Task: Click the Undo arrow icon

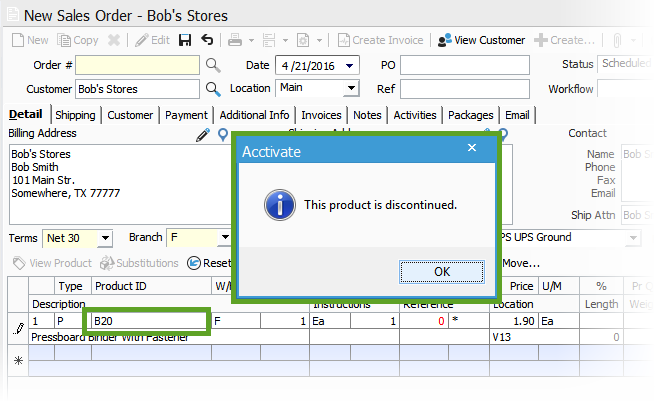Action: click(x=207, y=40)
